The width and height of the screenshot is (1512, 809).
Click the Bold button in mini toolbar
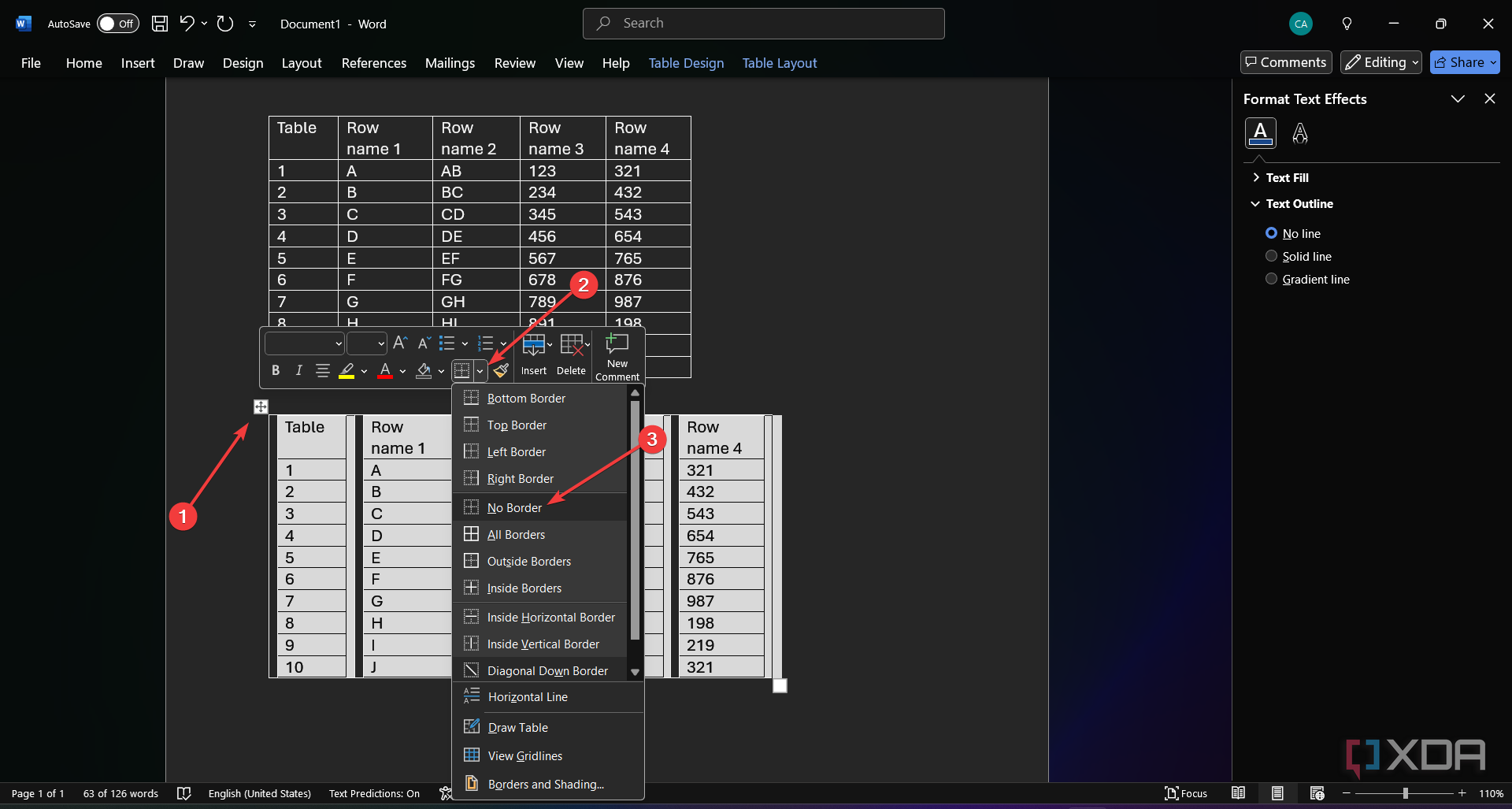click(276, 370)
